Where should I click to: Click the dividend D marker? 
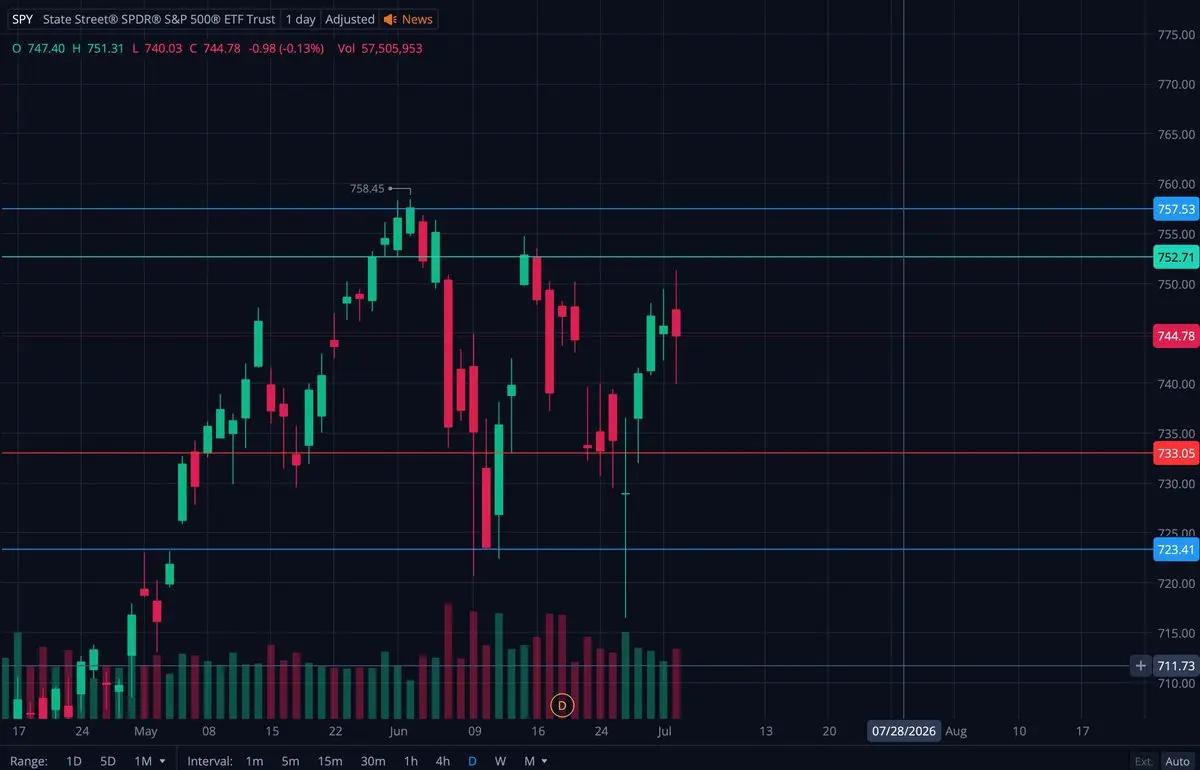(x=562, y=705)
